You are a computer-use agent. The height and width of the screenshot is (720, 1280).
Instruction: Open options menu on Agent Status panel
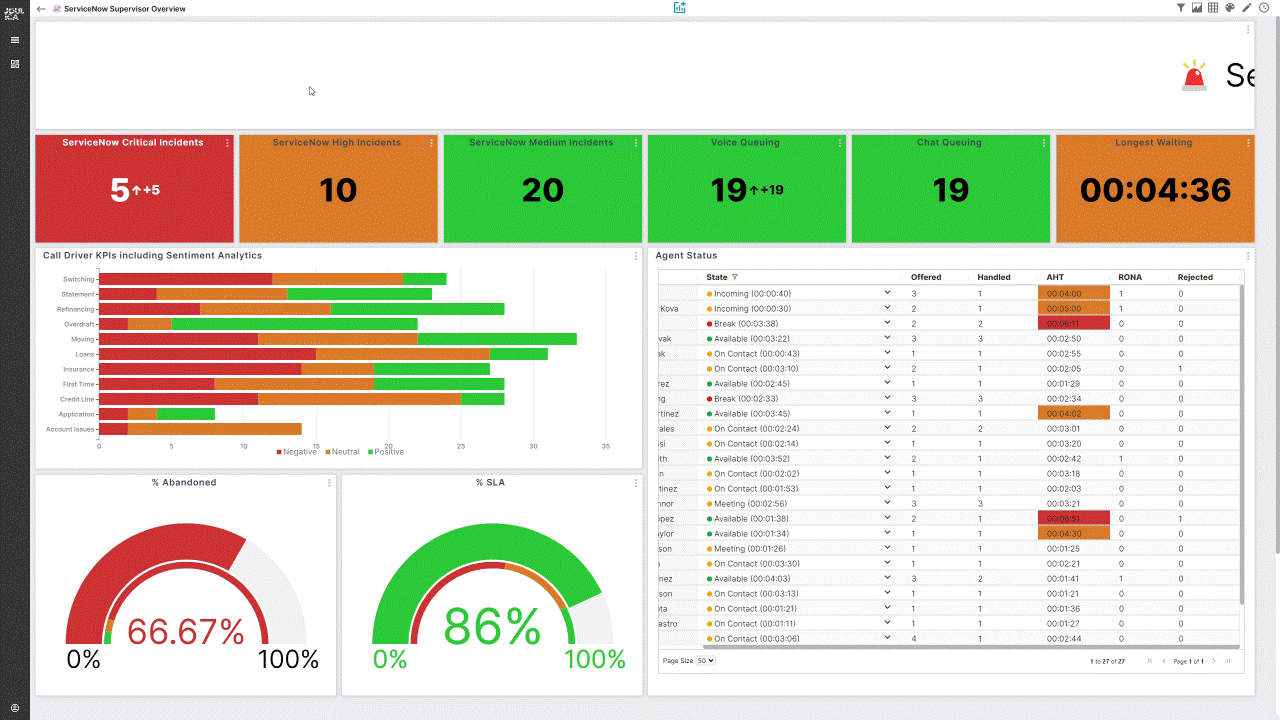(x=1248, y=256)
